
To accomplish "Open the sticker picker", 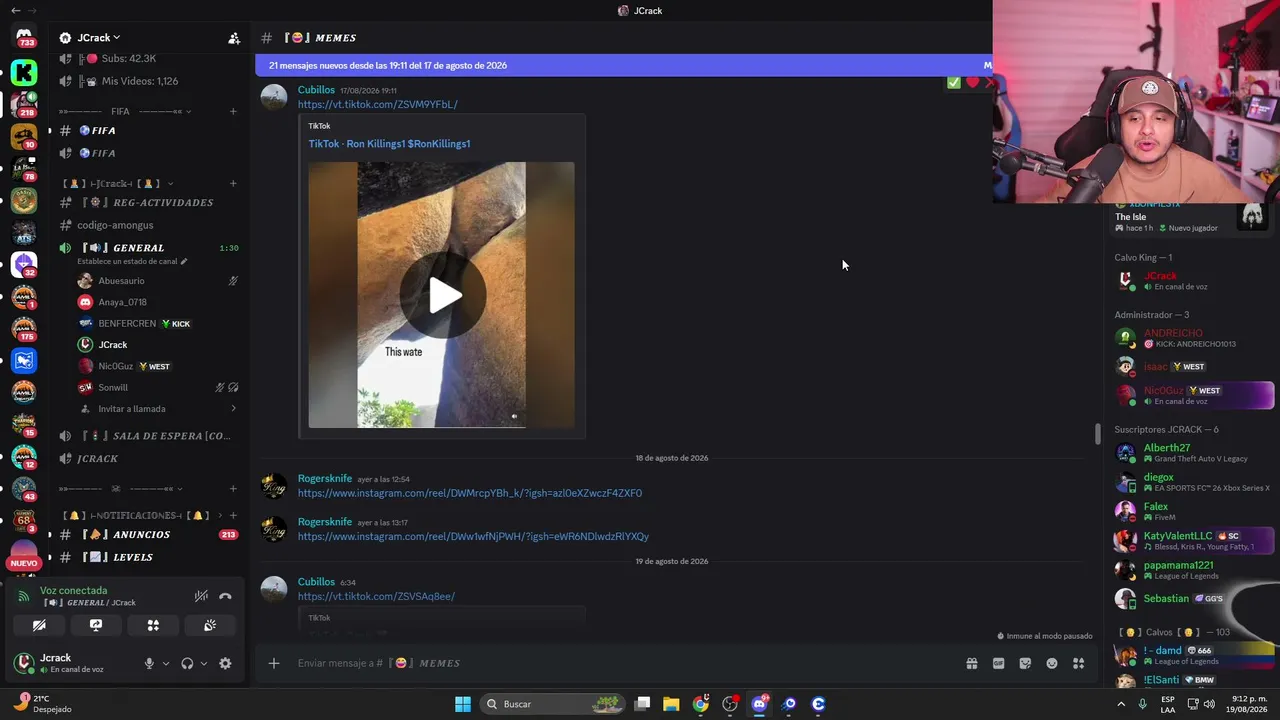I will (x=1025, y=663).
